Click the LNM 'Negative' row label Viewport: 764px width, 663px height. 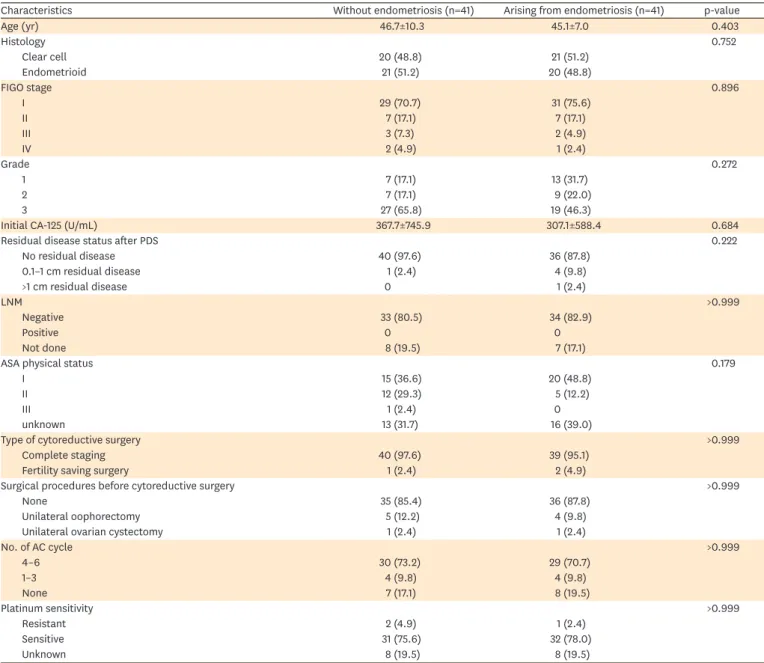pos(42,318)
